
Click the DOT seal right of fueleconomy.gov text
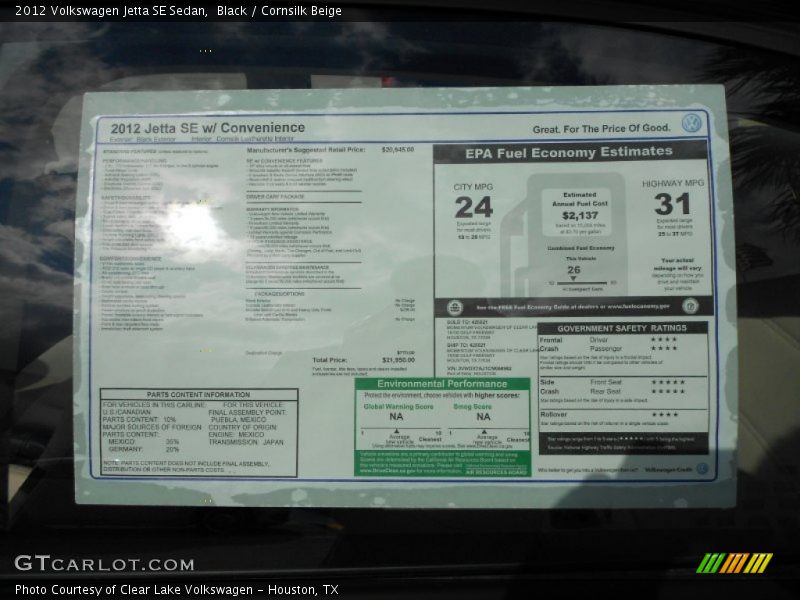[x=690, y=306]
